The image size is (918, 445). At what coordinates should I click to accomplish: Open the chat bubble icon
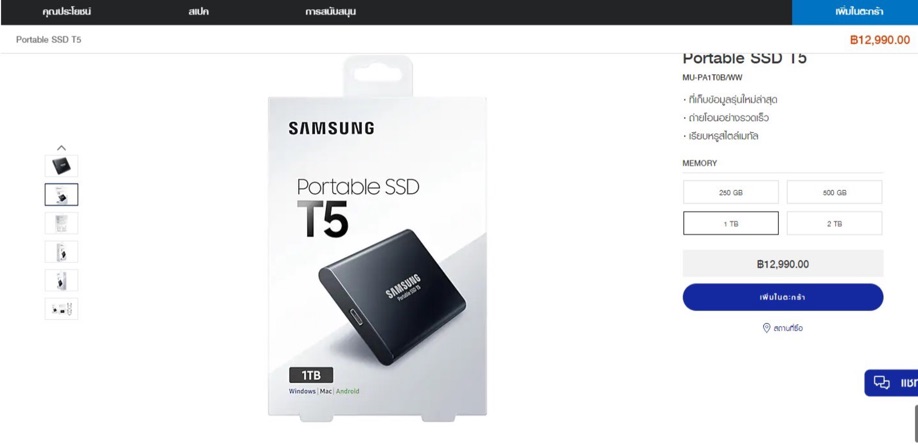point(881,383)
